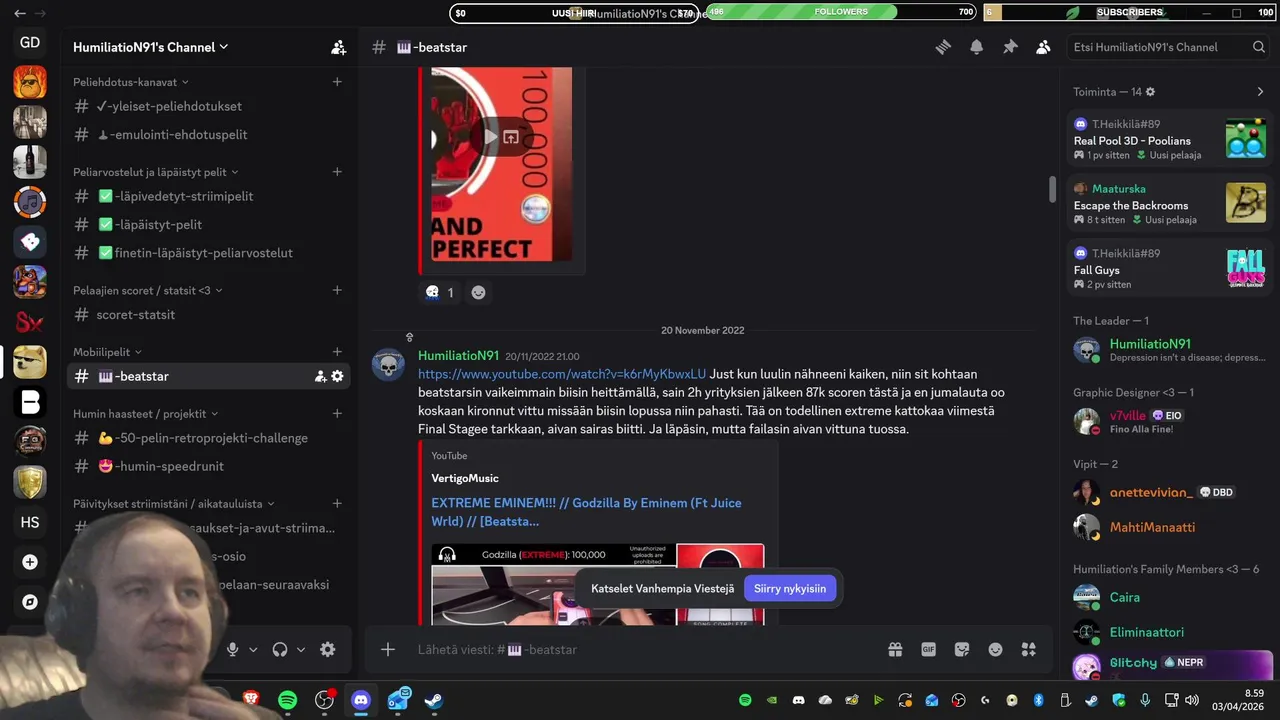The width and height of the screenshot is (1280, 720).
Task: Open läpivedetyt-striimipelit channel
Action: 208,196
